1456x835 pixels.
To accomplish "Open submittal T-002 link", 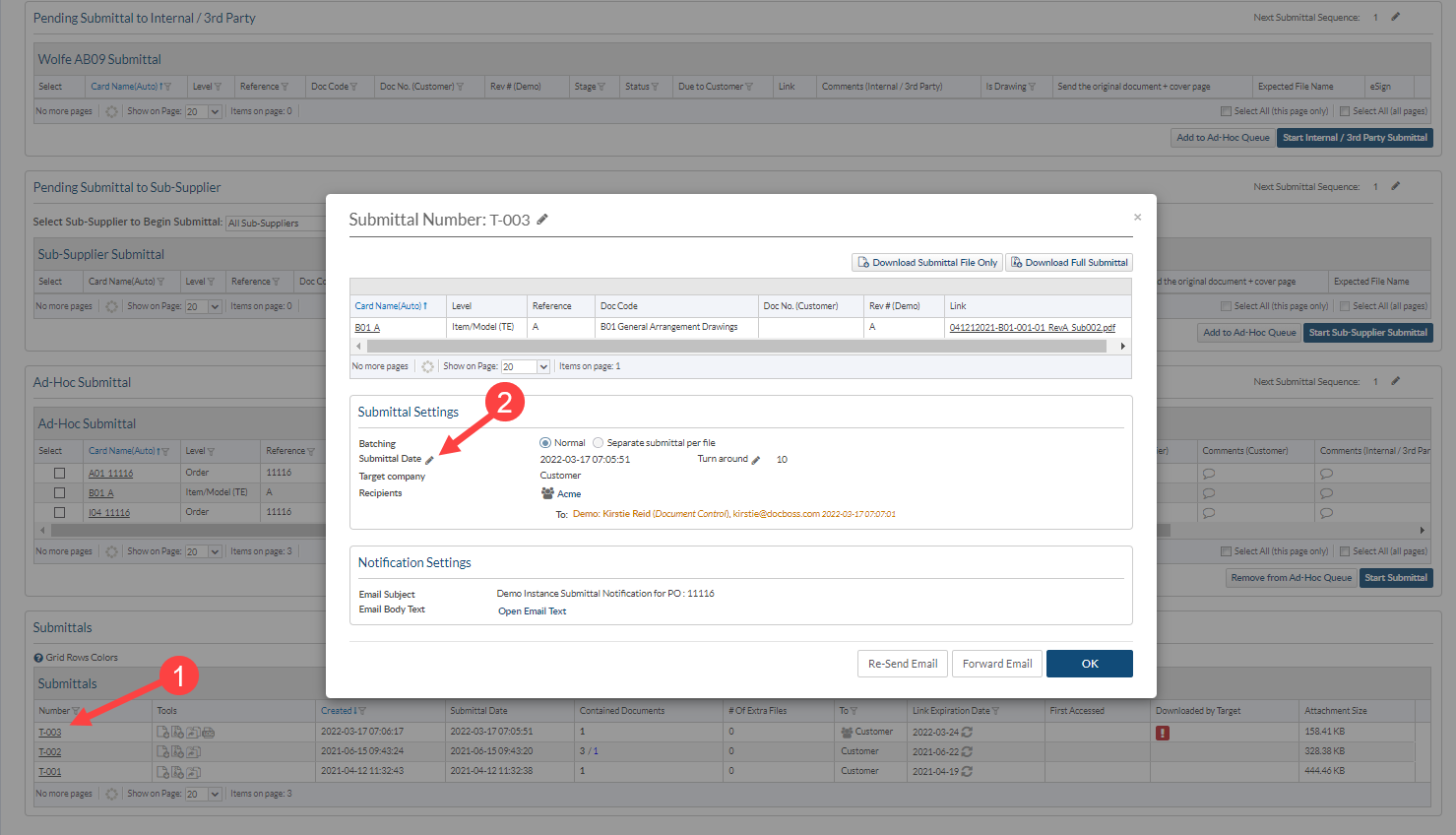I will tap(49, 752).
